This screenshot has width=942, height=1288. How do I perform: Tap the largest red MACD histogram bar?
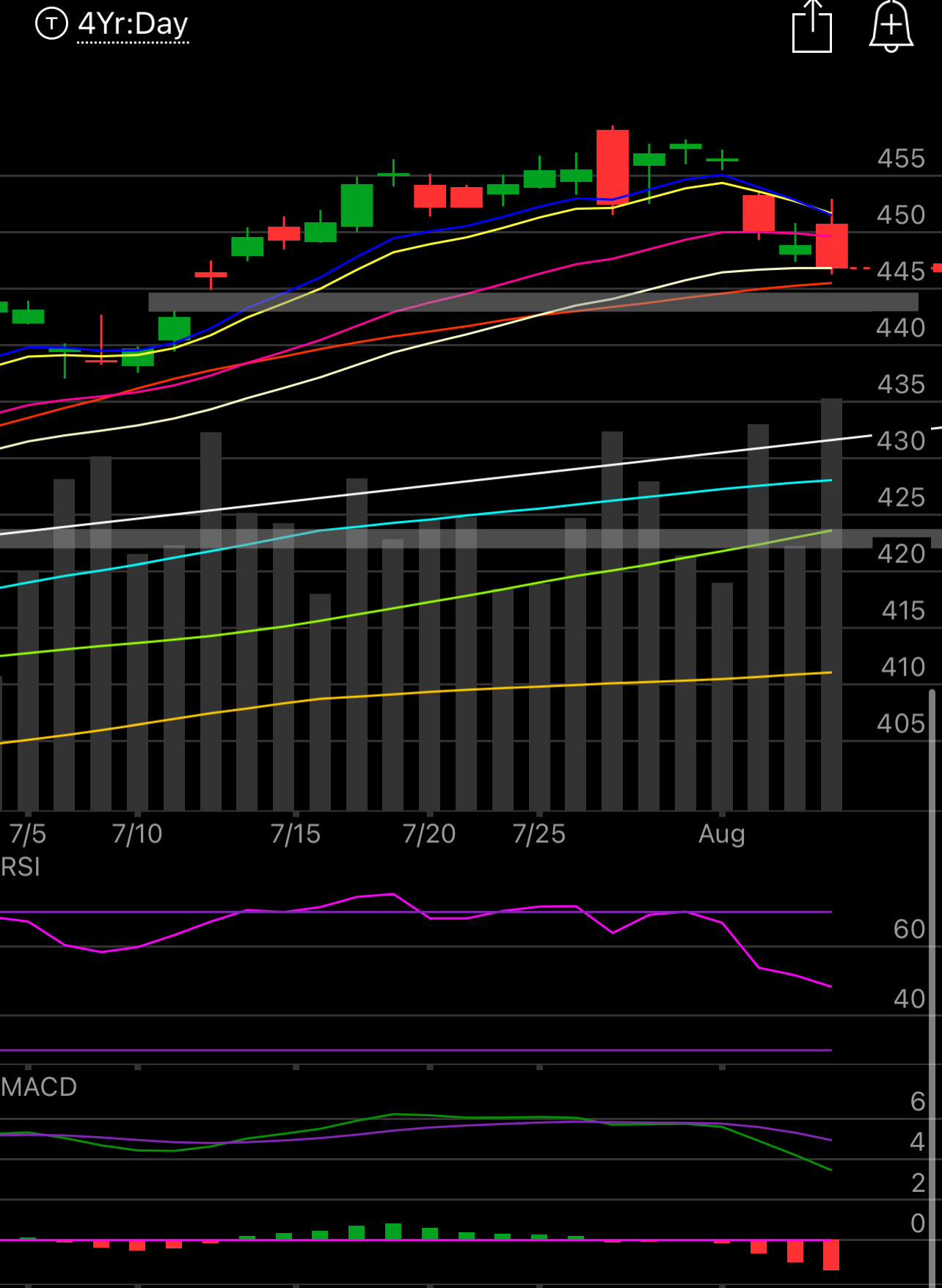tap(831, 1255)
